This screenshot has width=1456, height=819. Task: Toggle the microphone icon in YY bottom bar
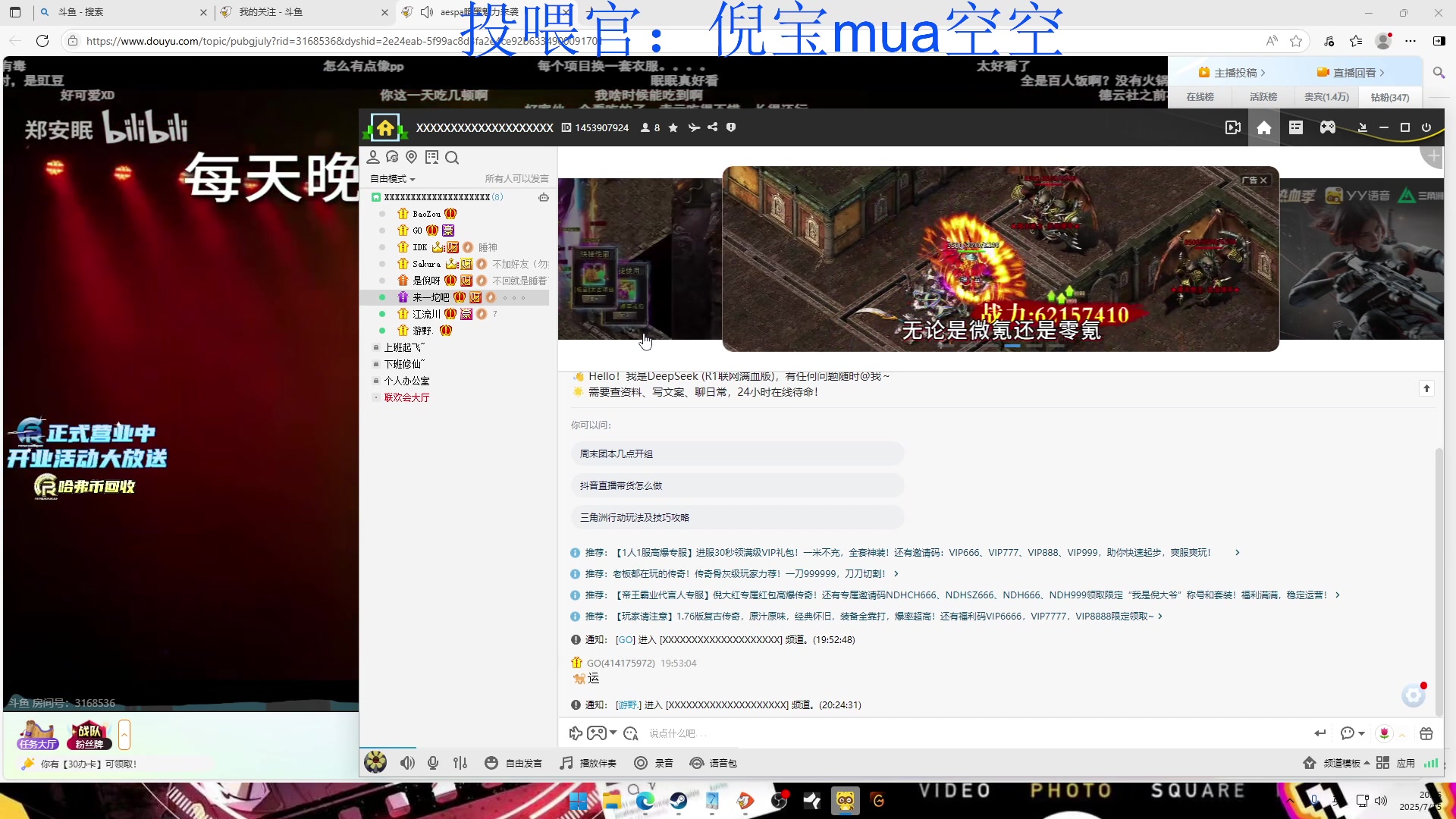point(433,763)
